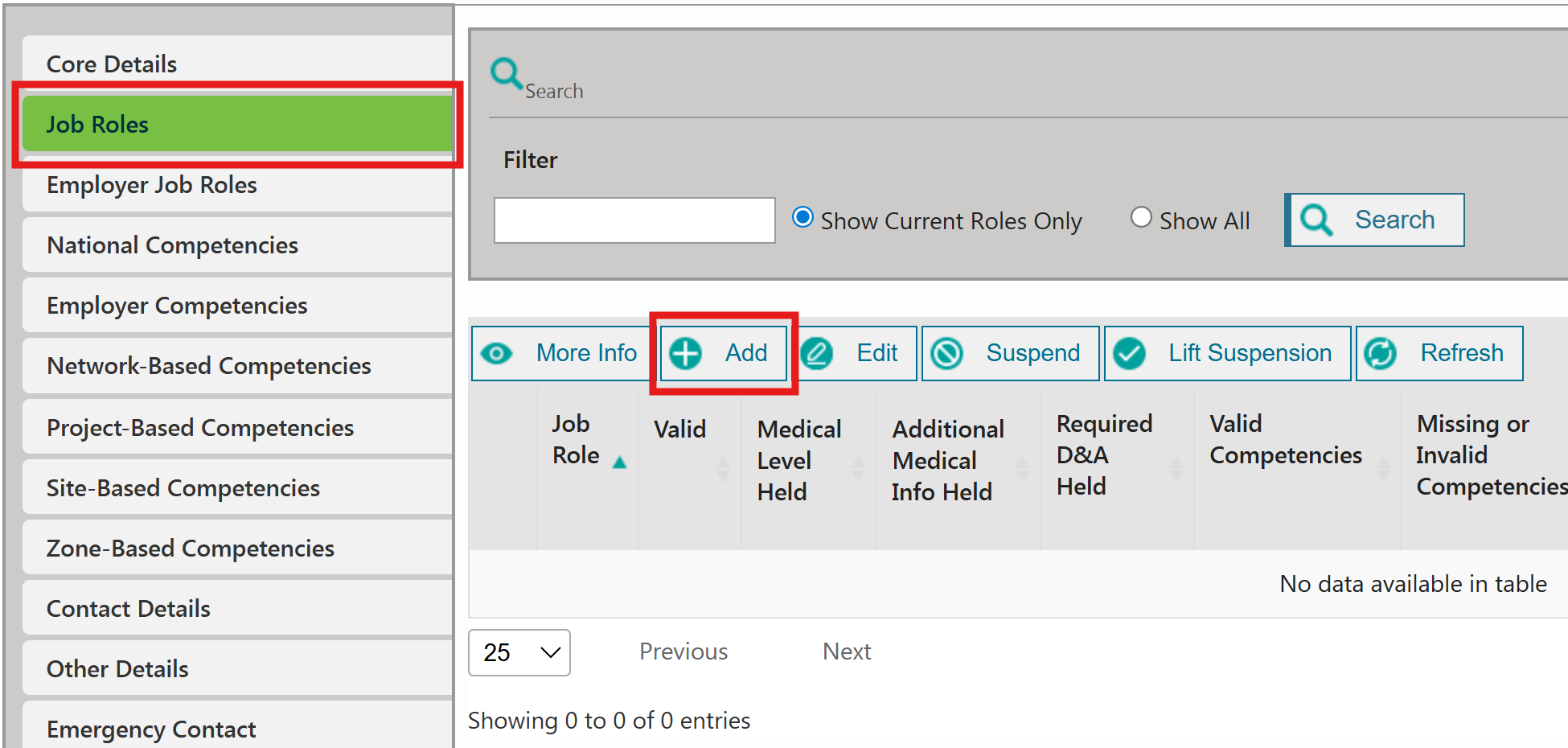Select the Show All radio button
The image size is (1568, 748).
[1141, 217]
